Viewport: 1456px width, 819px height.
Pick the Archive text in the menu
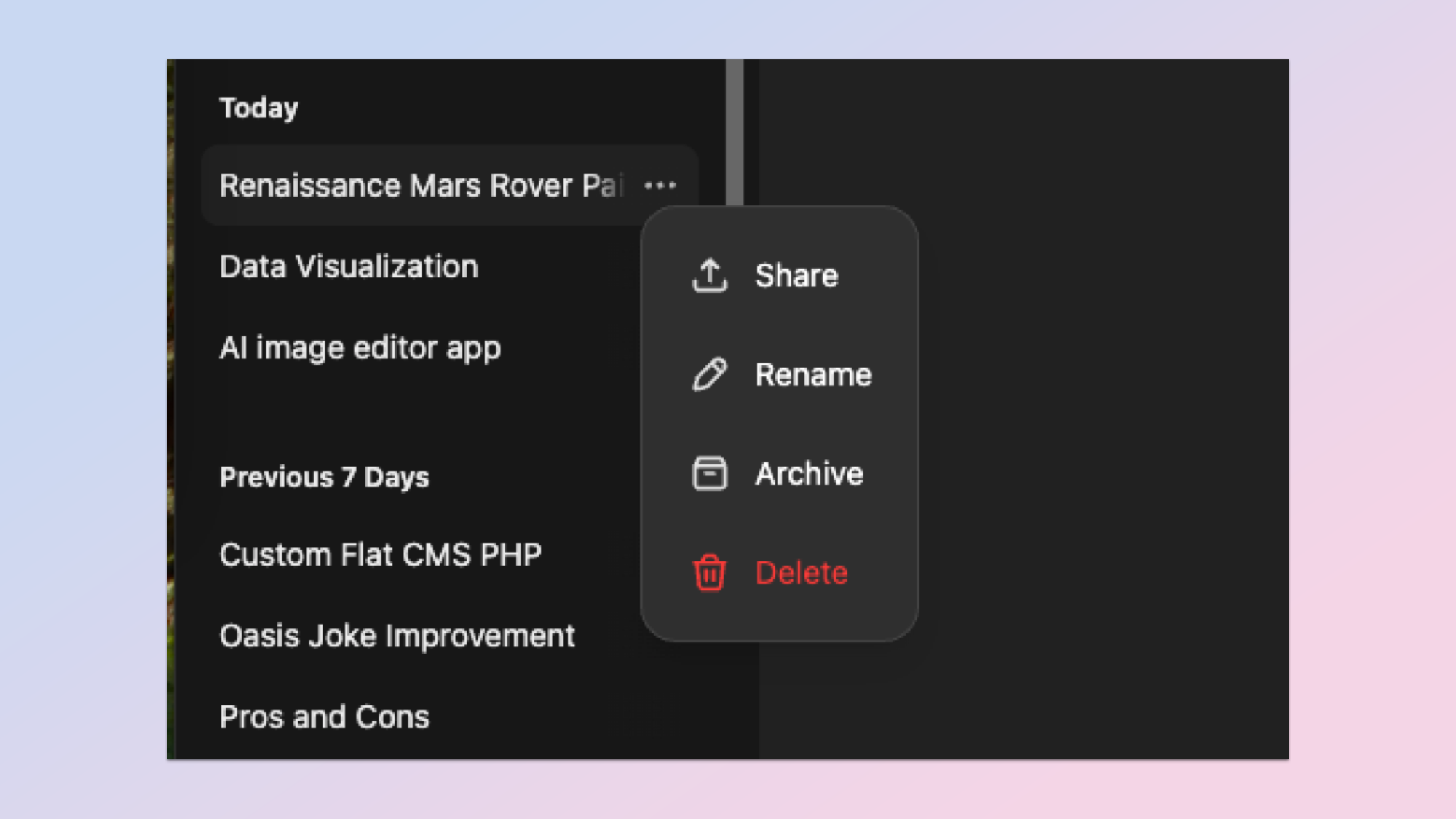(809, 474)
